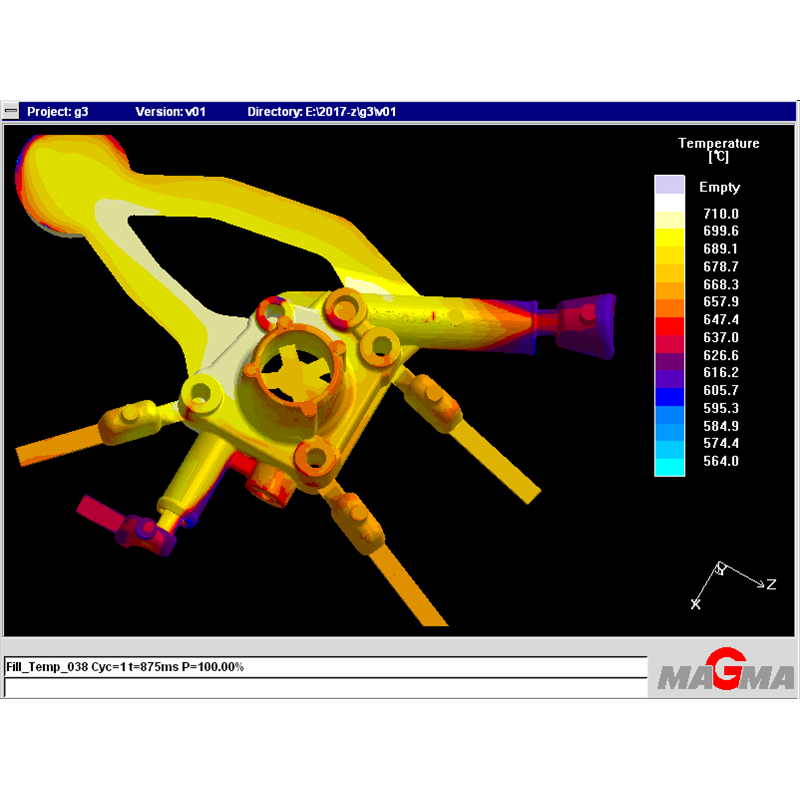Select the 647.4 temperature value
The height and width of the screenshot is (800, 800).
point(720,320)
